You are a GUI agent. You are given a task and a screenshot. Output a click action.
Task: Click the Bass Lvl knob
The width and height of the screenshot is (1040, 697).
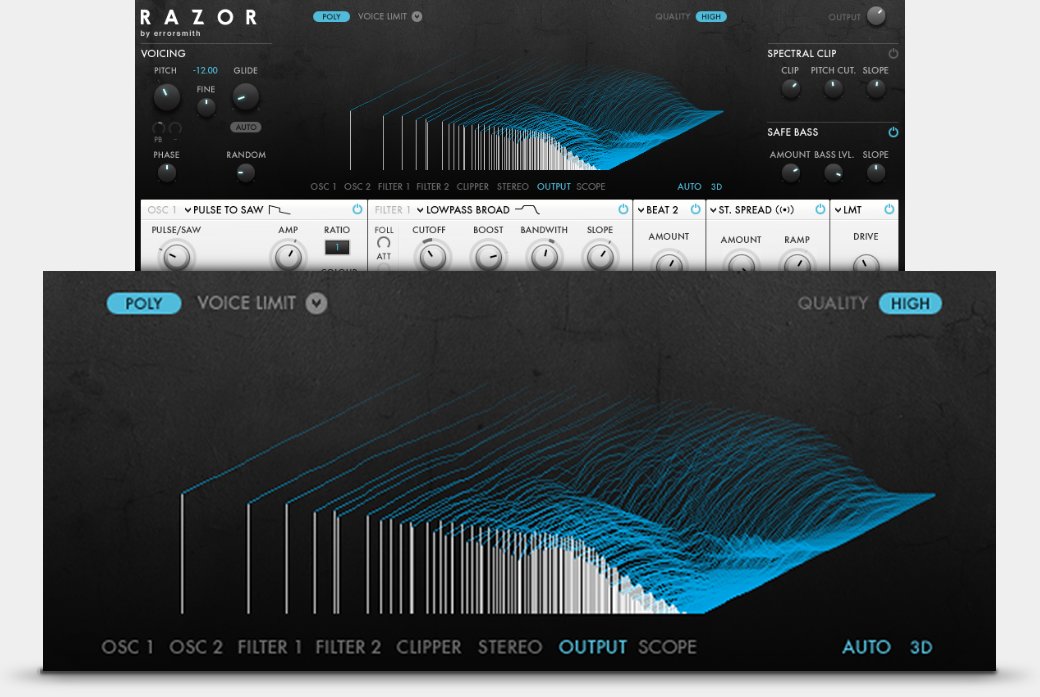(x=833, y=172)
